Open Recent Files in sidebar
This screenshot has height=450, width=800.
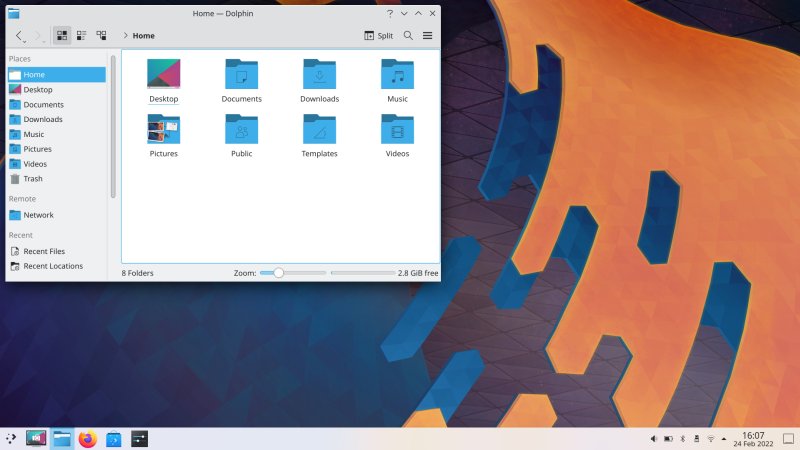click(44, 252)
